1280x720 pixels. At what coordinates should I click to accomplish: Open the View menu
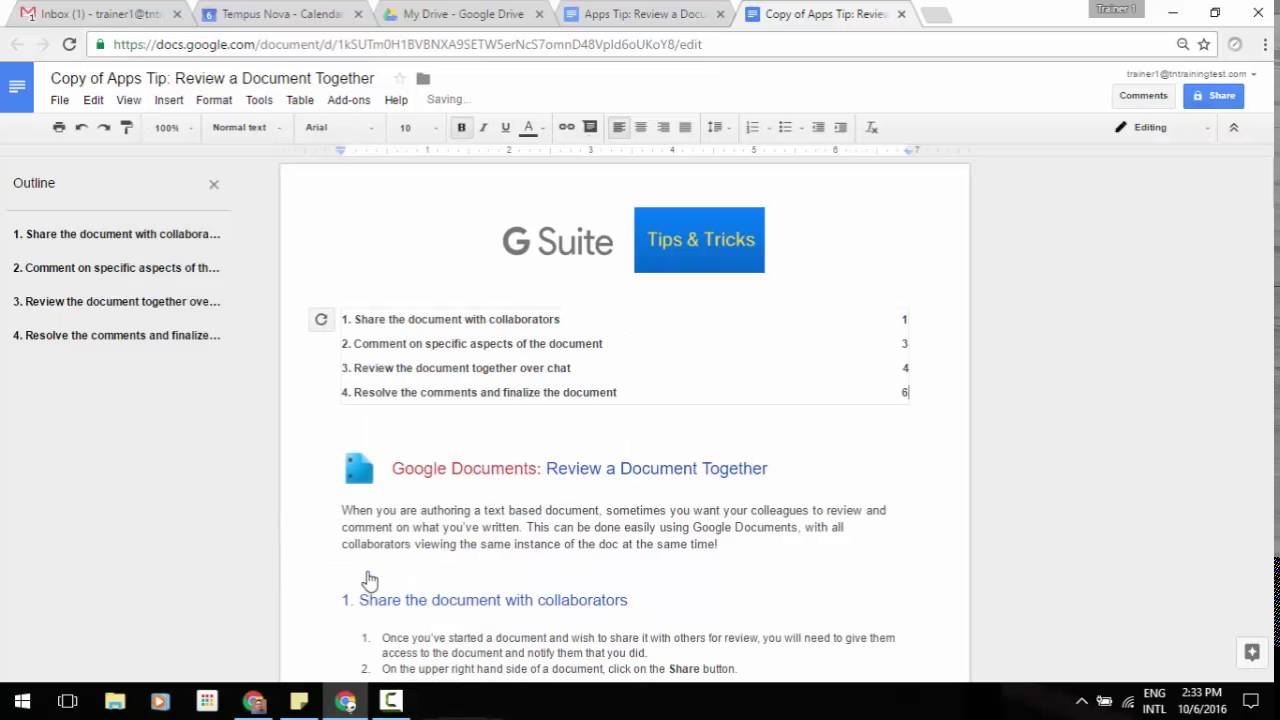pos(128,100)
